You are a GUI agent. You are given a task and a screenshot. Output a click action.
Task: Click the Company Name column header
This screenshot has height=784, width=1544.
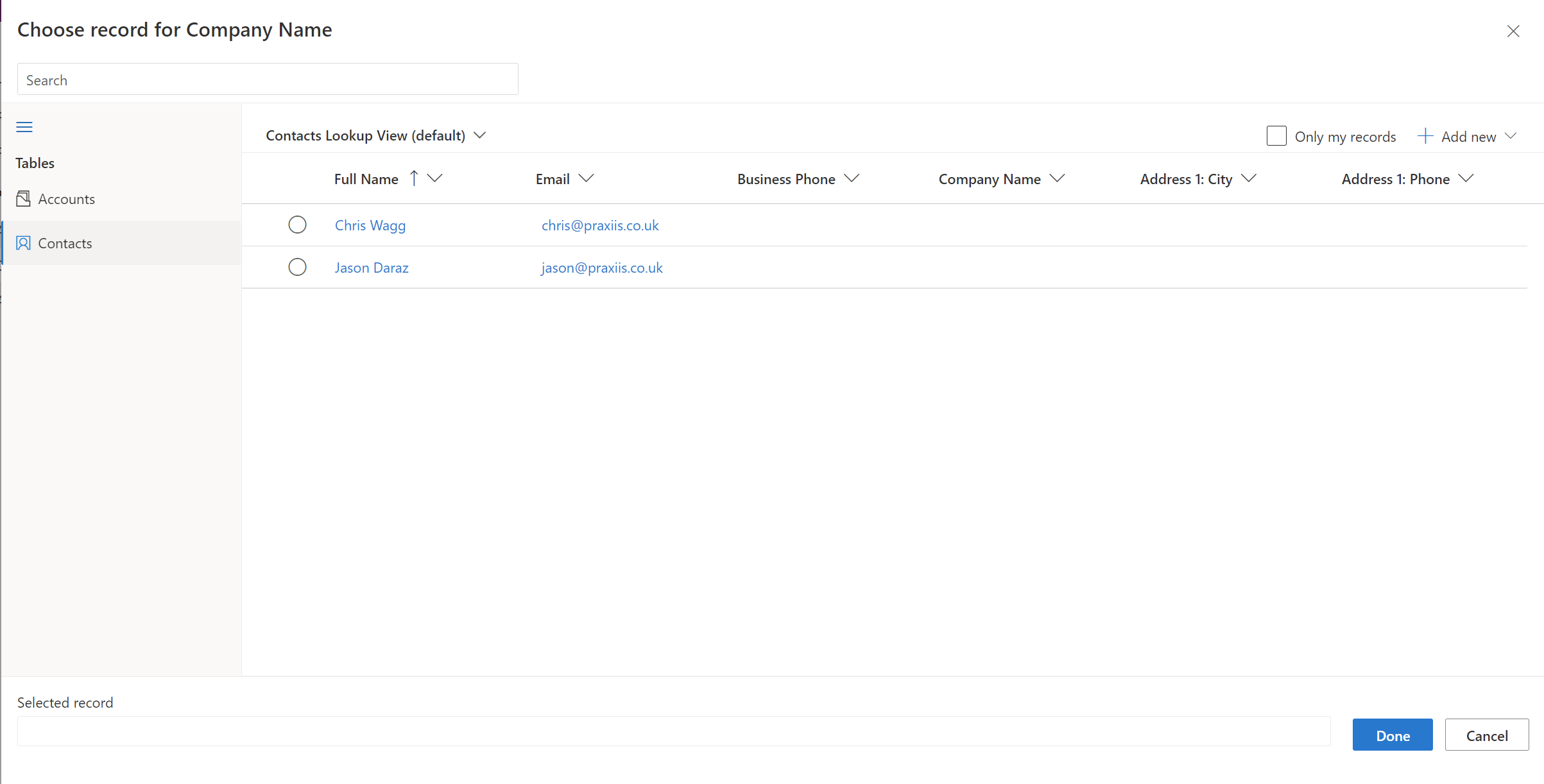990,179
